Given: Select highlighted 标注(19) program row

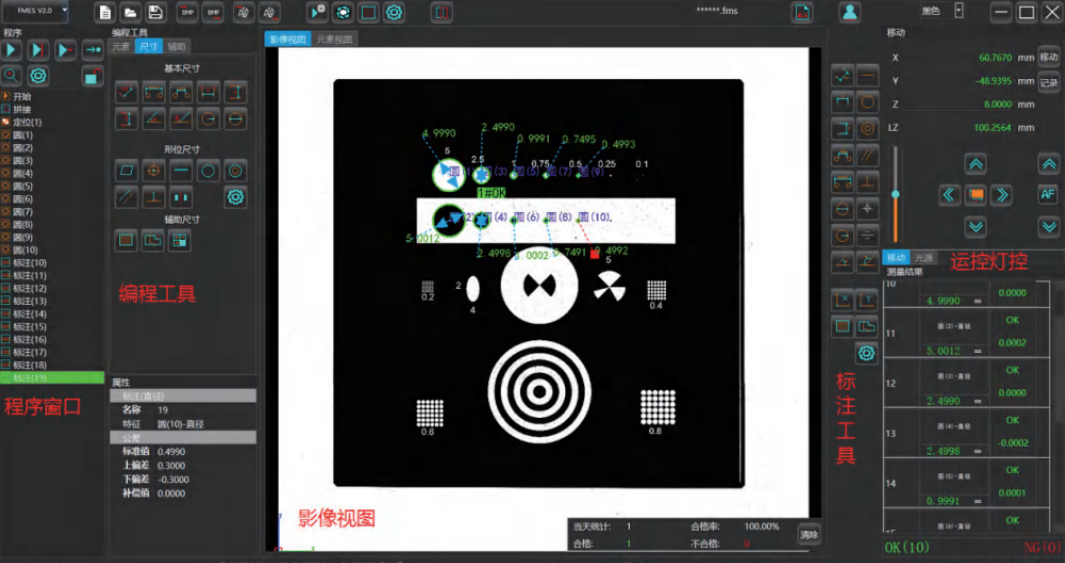Looking at the screenshot, I should point(52,378).
